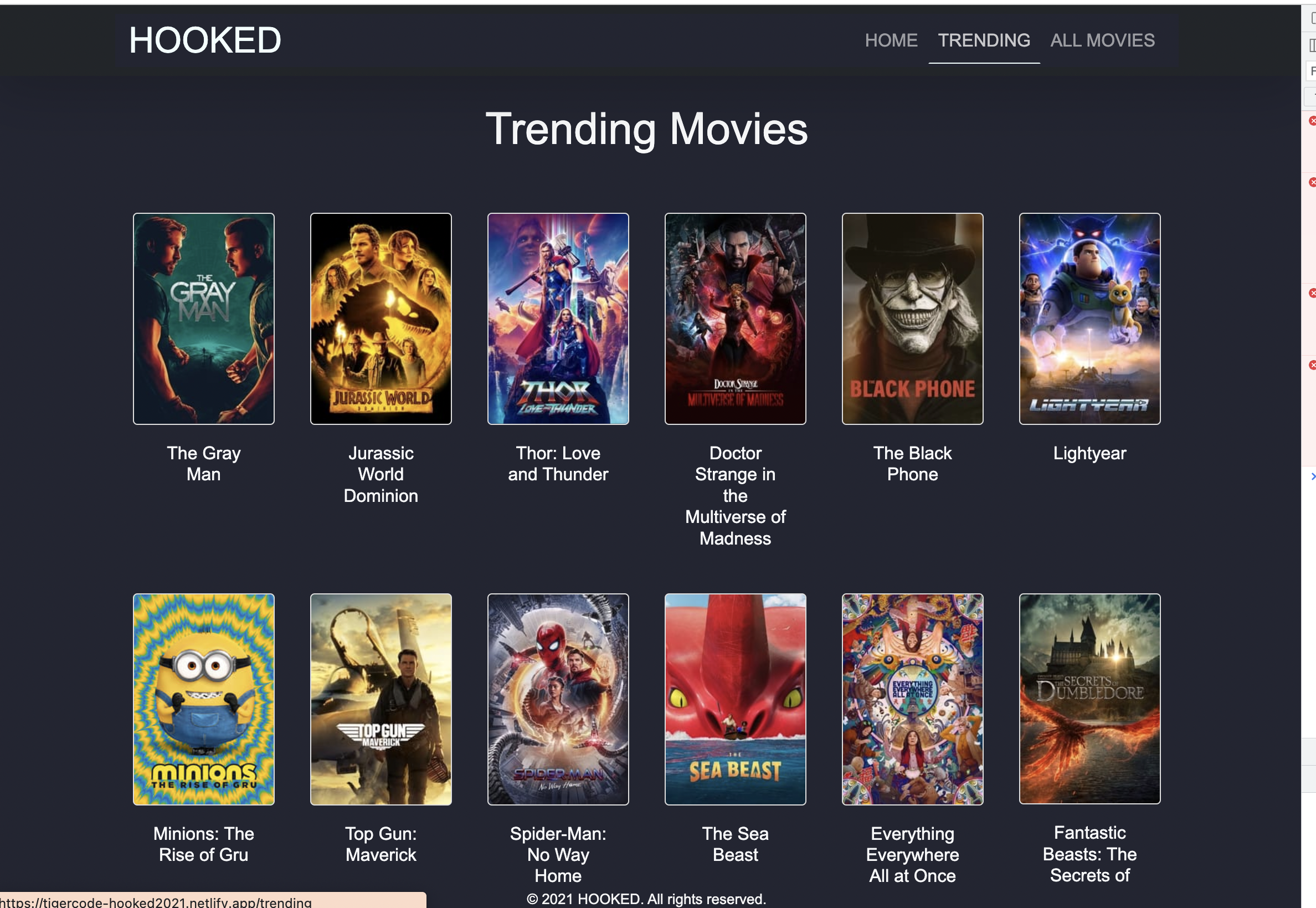Open Spider-Man: No Way Home poster
The height and width of the screenshot is (908, 1316).
(x=558, y=699)
